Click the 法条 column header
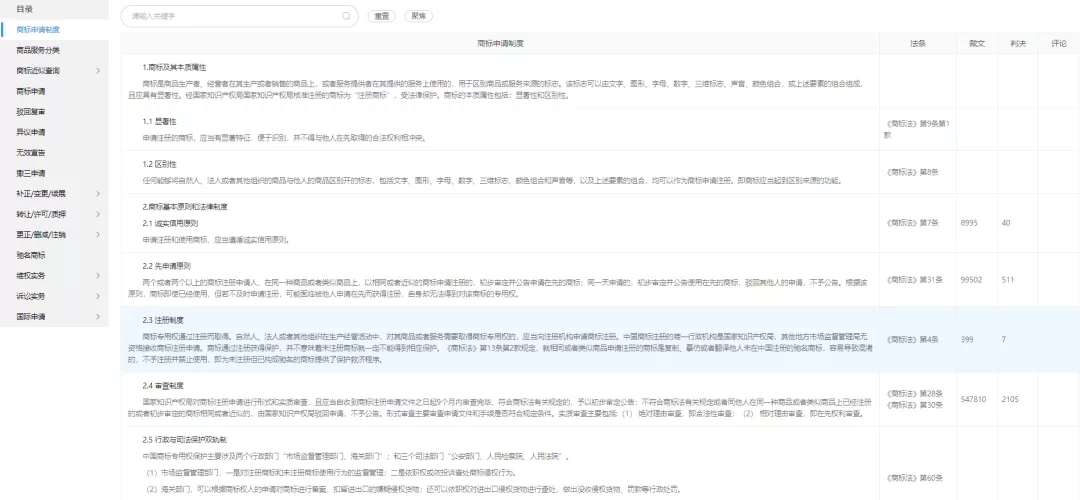 tap(917, 43)
